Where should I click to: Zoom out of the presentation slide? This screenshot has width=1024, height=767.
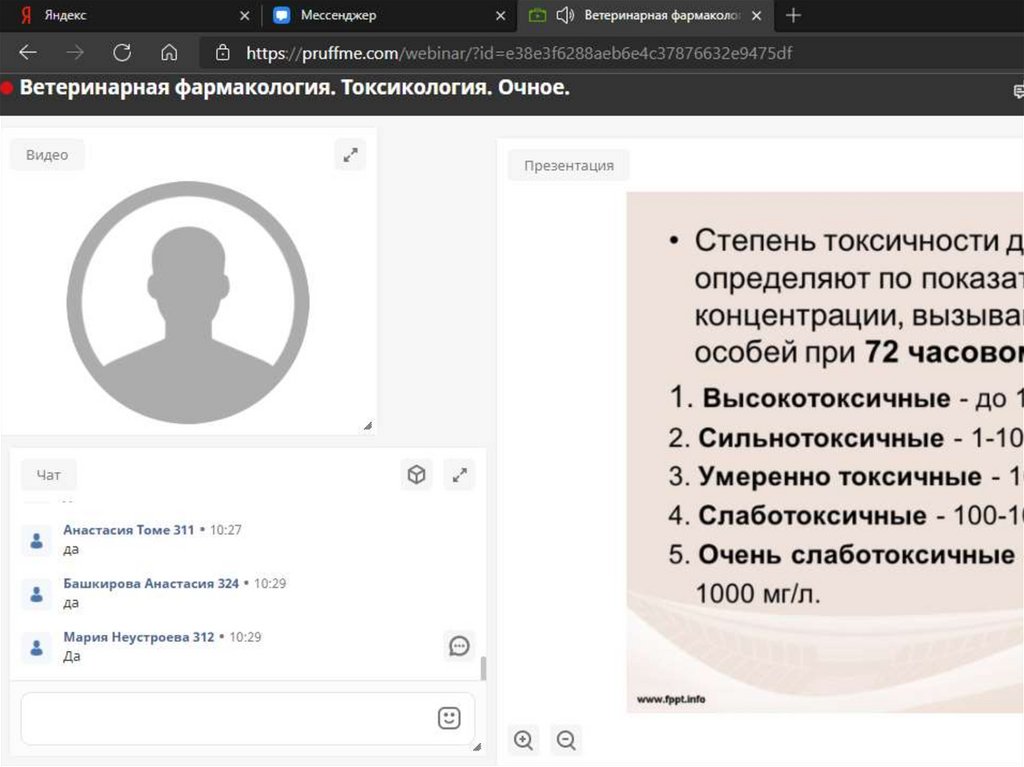(566, 740)
